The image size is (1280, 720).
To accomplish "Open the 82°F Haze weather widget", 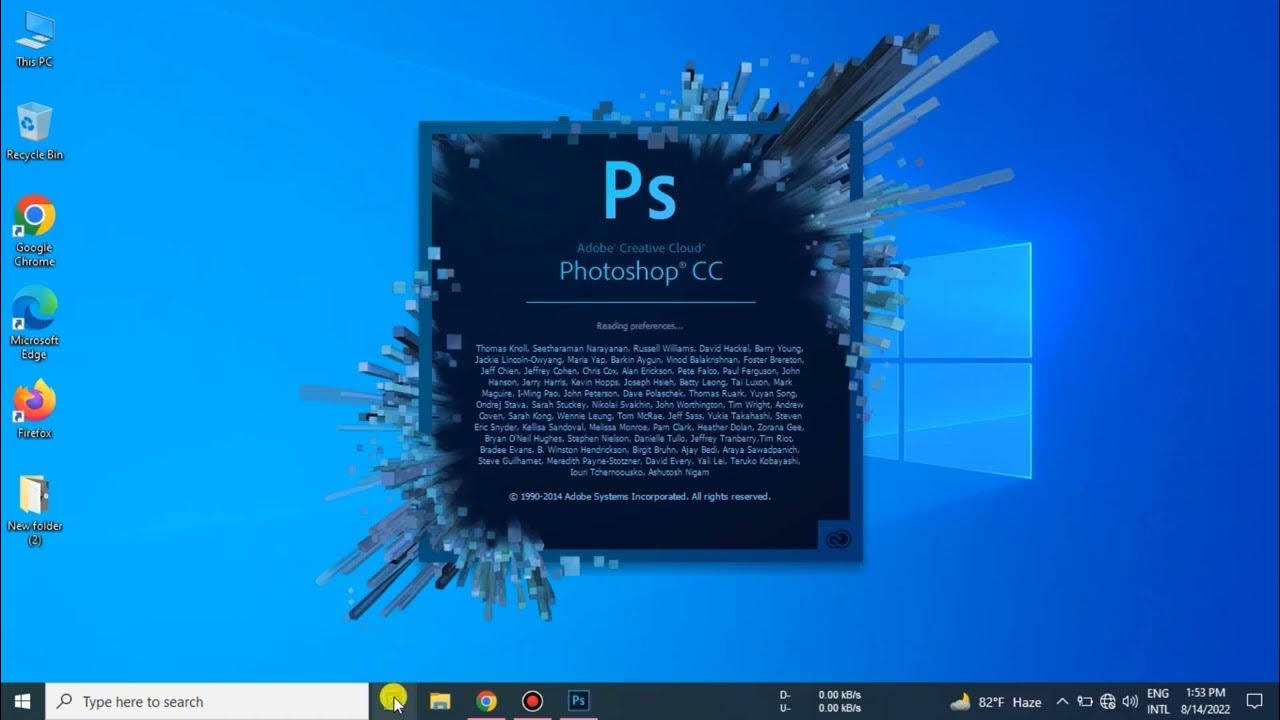I will pos(995,702).
